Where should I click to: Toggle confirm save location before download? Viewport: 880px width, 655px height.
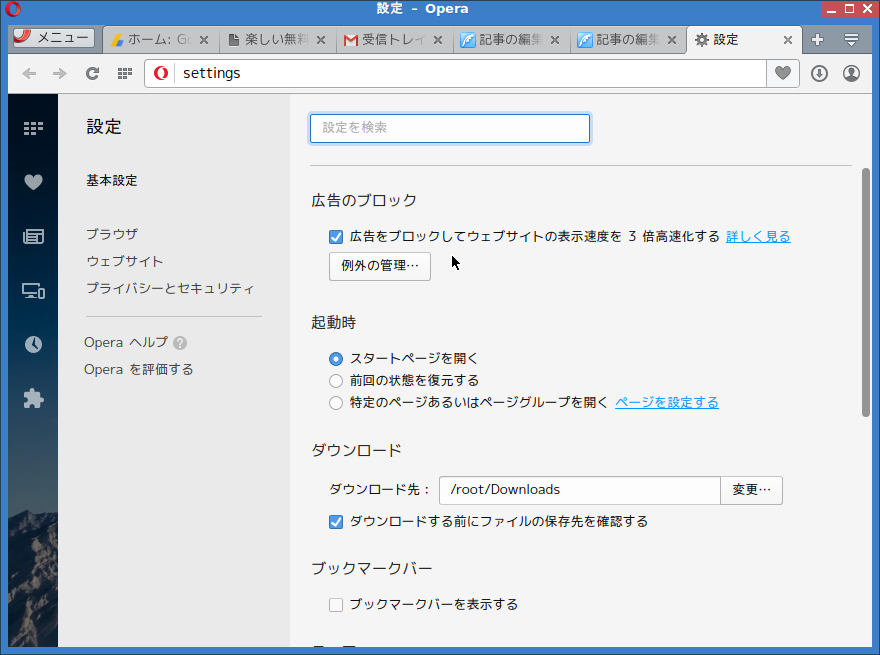tap(336, 522)
